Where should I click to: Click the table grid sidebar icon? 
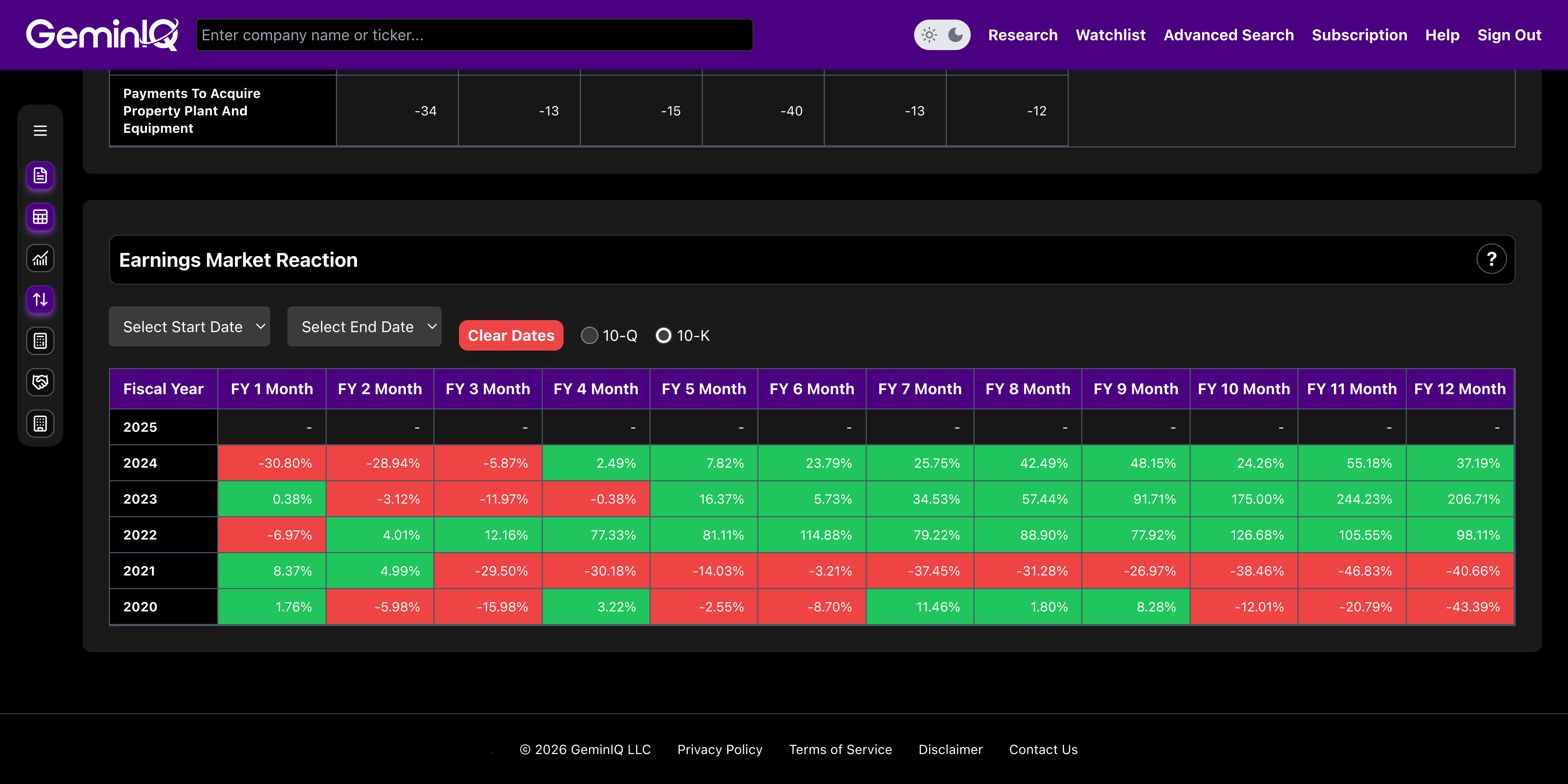pyautogui.click(x=40, y=217)
